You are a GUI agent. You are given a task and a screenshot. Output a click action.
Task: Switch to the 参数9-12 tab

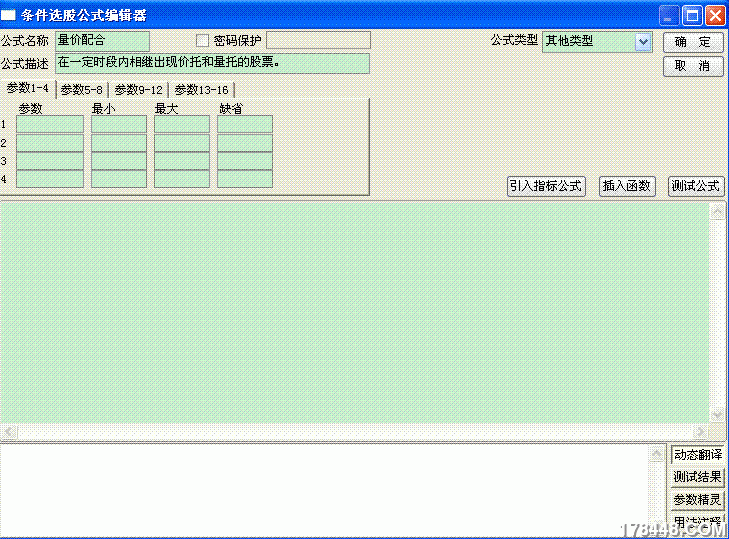tap(138, 90)
